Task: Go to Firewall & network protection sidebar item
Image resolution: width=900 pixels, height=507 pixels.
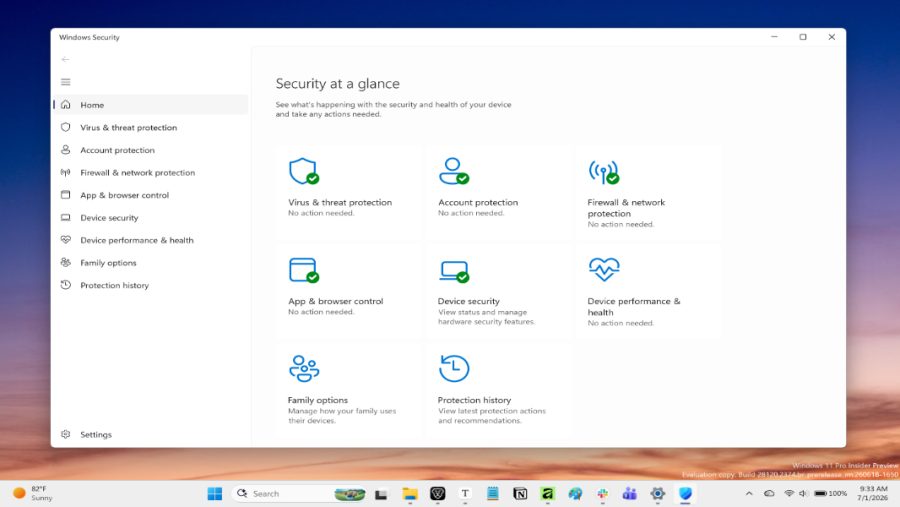Action: 151,172
